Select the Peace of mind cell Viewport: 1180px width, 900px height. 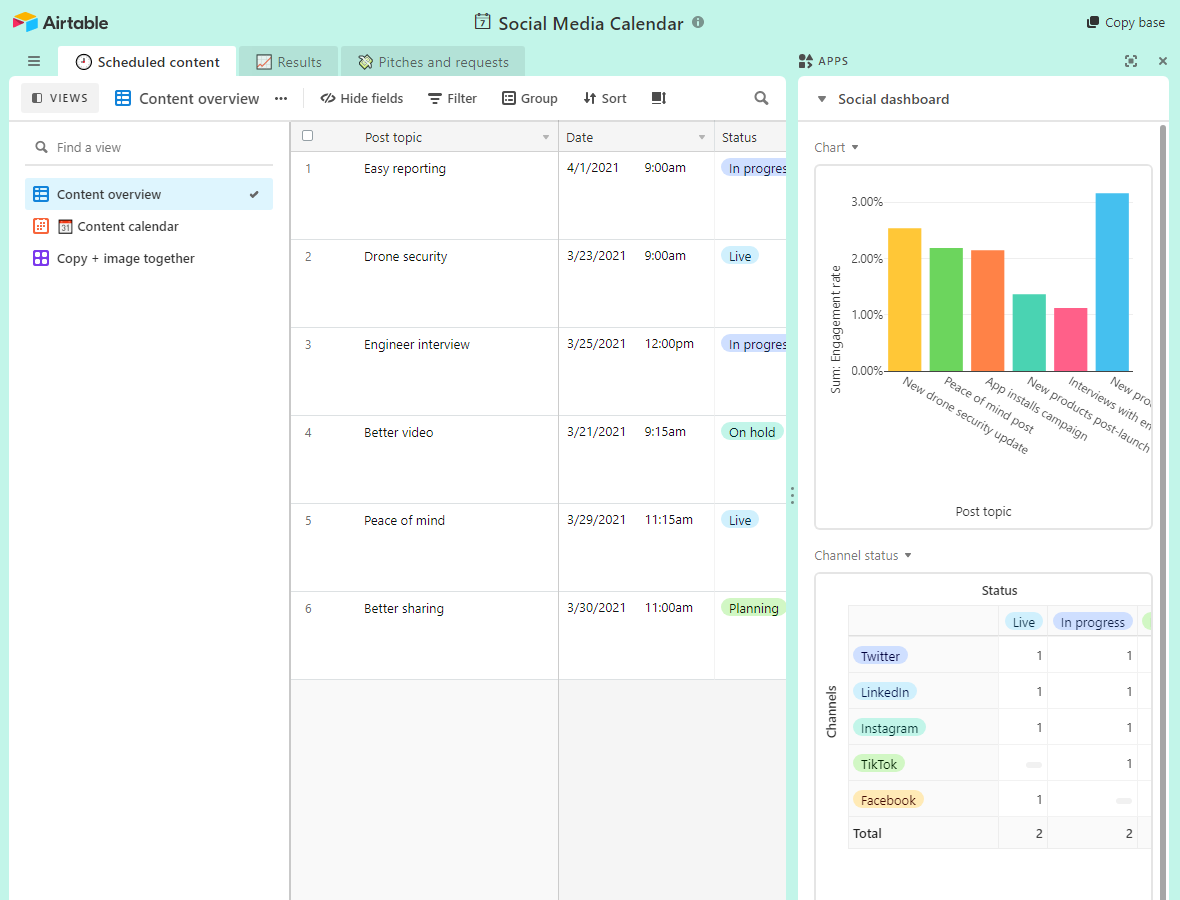pyautogui.click(x=424, y=548)
